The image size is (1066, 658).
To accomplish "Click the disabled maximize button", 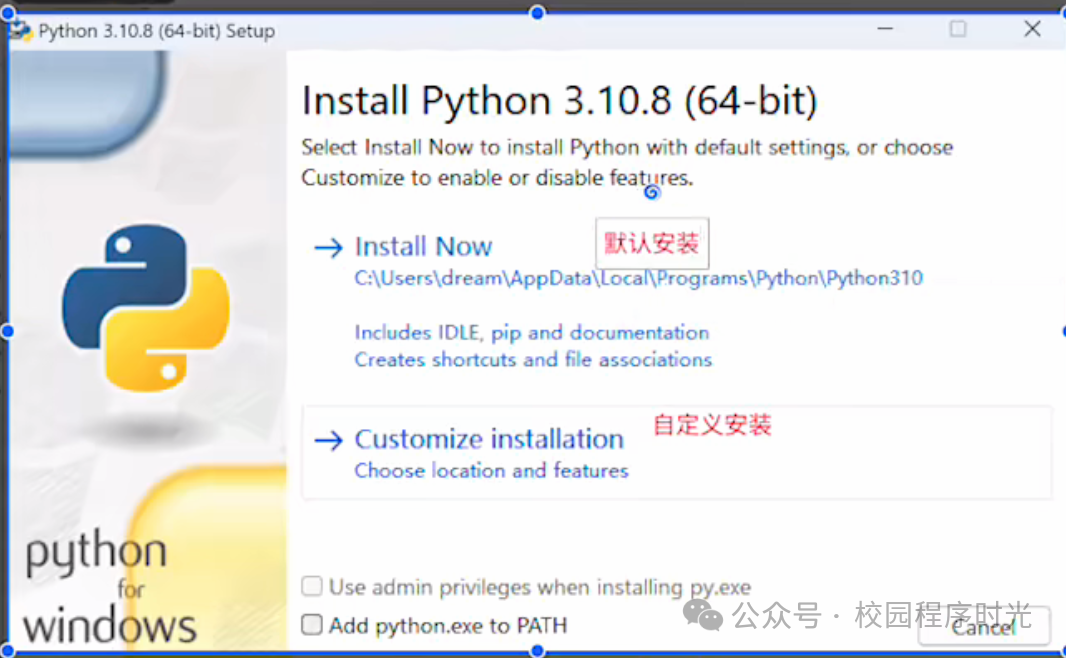I will click(x=958, y=29).
